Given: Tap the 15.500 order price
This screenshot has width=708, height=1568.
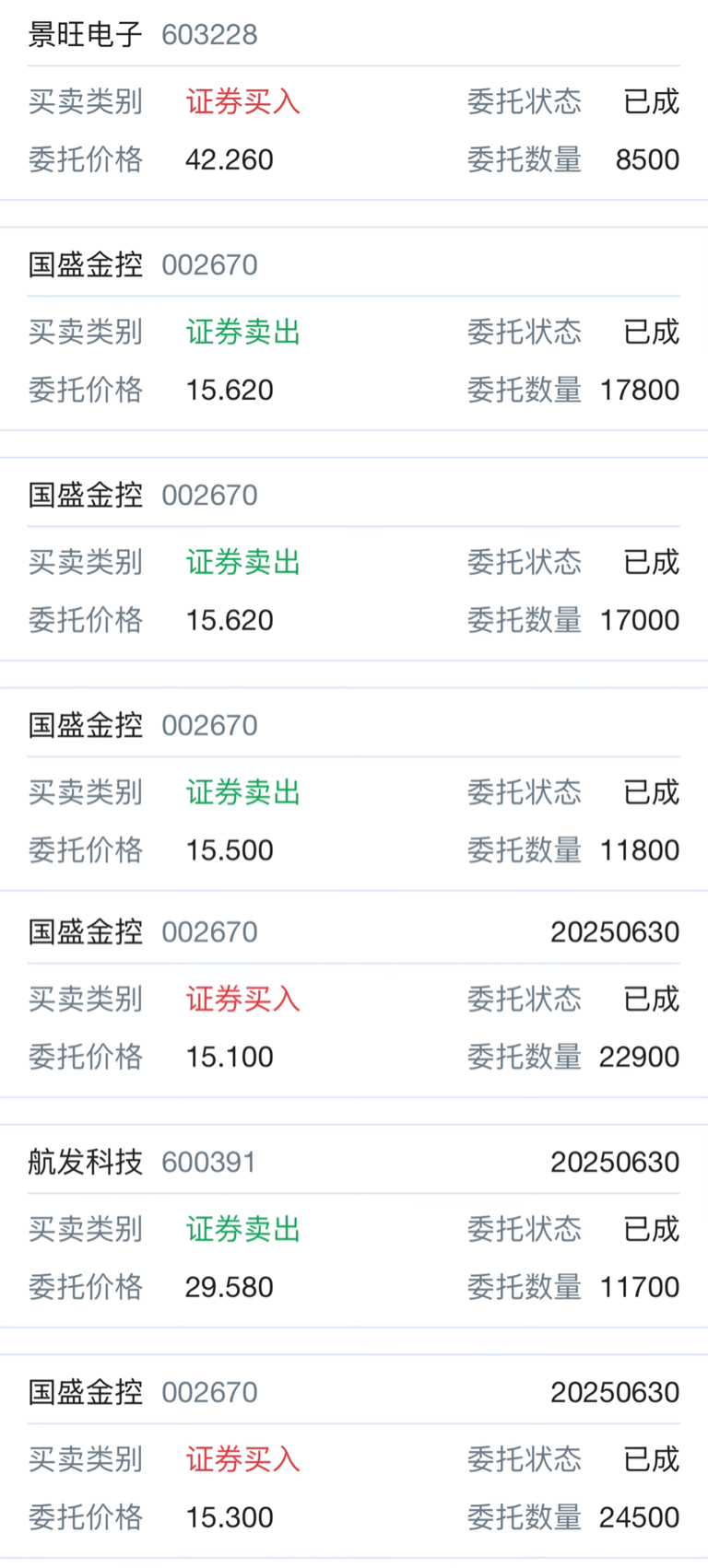Looking at the screenshot, I should (x=230, y=850).
